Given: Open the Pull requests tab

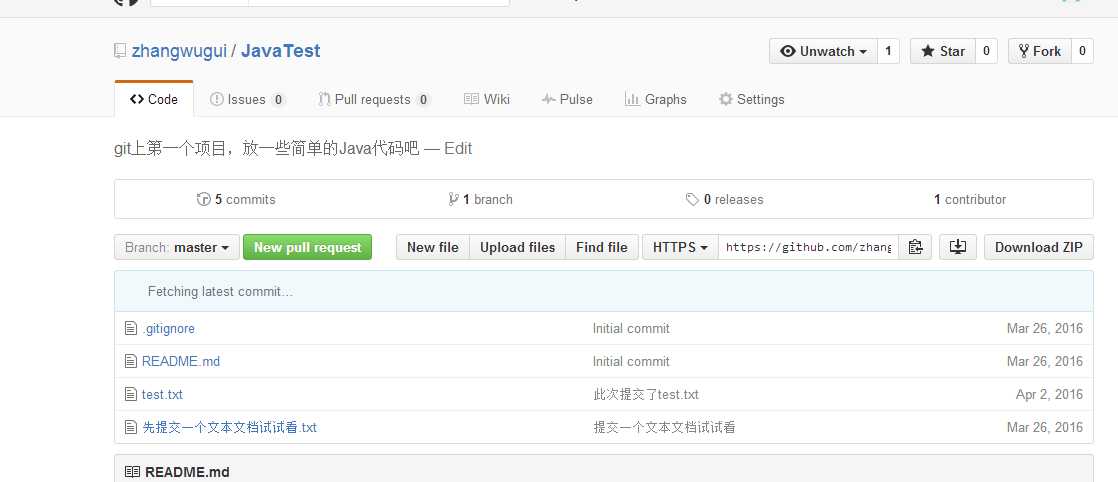Looking at the screenshot, I should click(x=374, y=99).
